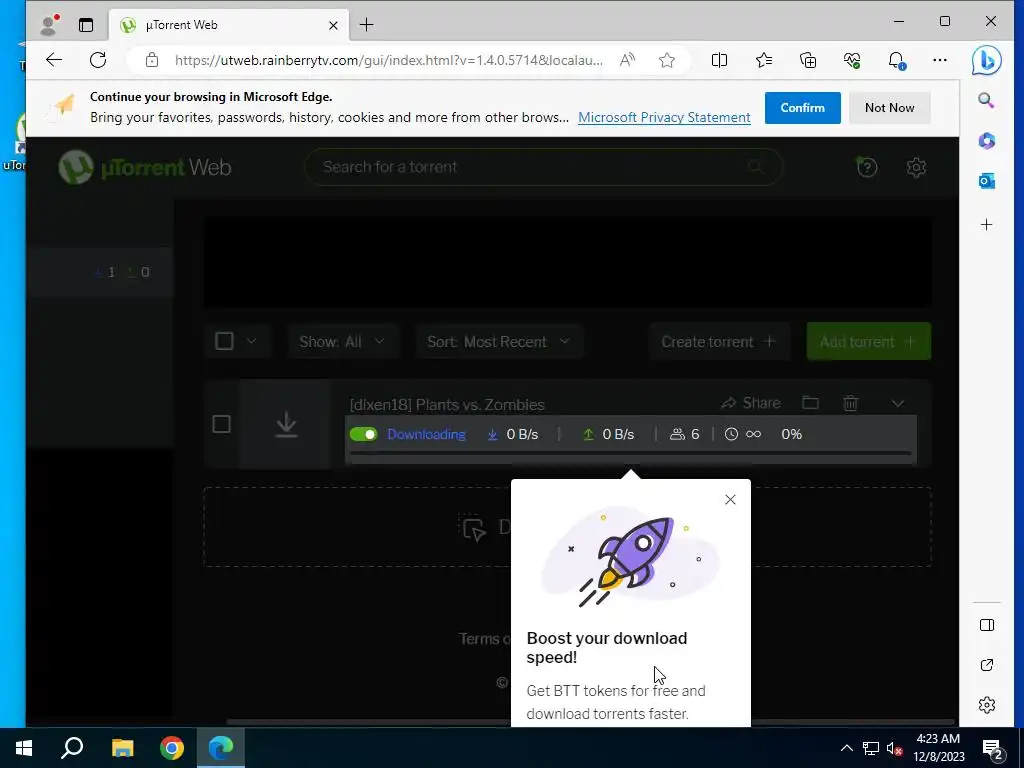This screenshot has height=768, width=1024.
Task: Open the Edge sidebar search icon
Action: point(986,100)
